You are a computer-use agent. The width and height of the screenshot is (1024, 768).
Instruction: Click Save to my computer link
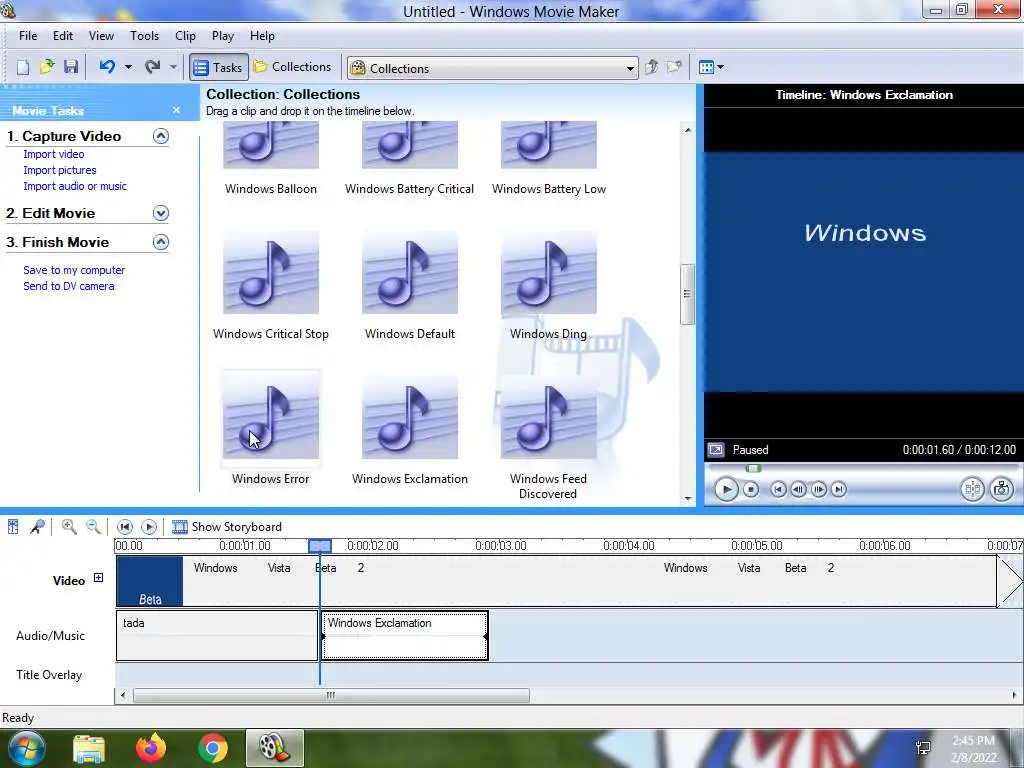click(x=74, y=270)
